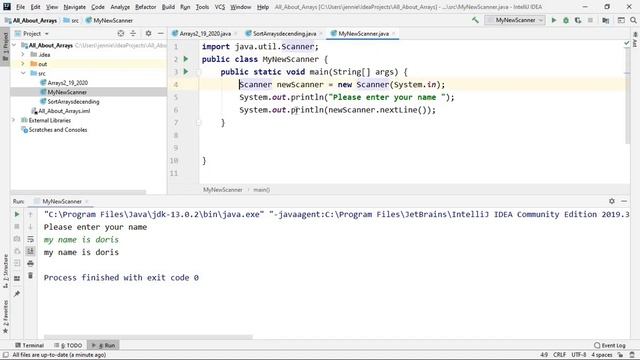The height and width of the screenshot is (360, 640).
Task: Click the 4 spaces indent setting
Action: tap(602, 355)
